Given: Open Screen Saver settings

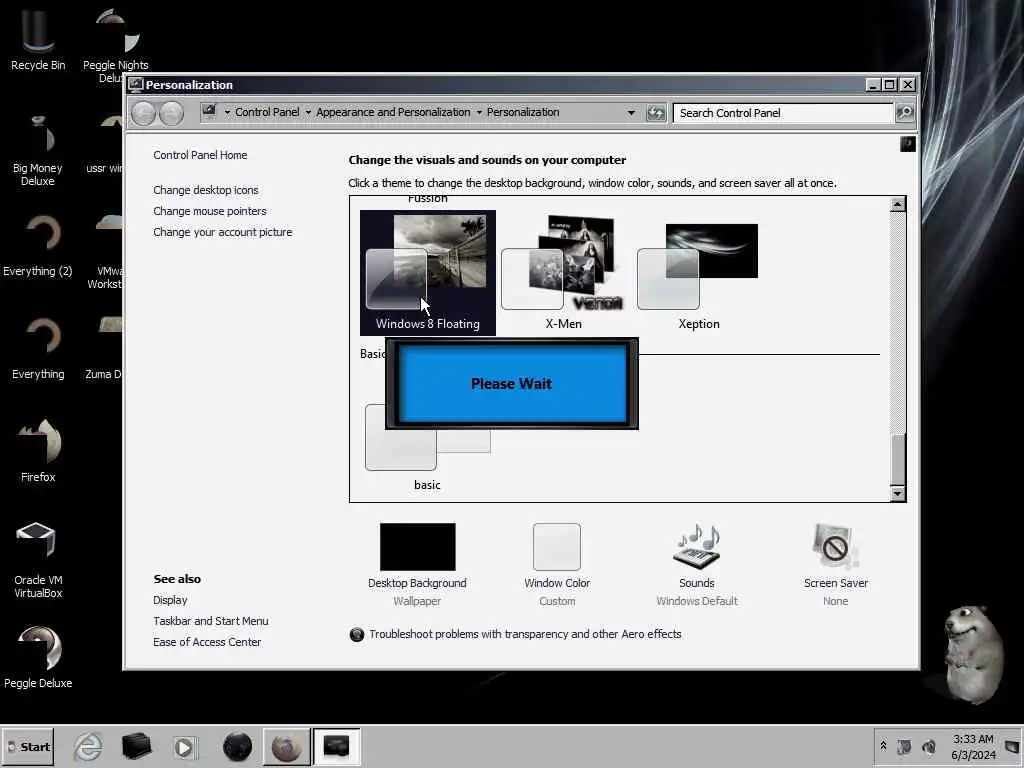Looking at the screenshot, I should coord(836,565).
